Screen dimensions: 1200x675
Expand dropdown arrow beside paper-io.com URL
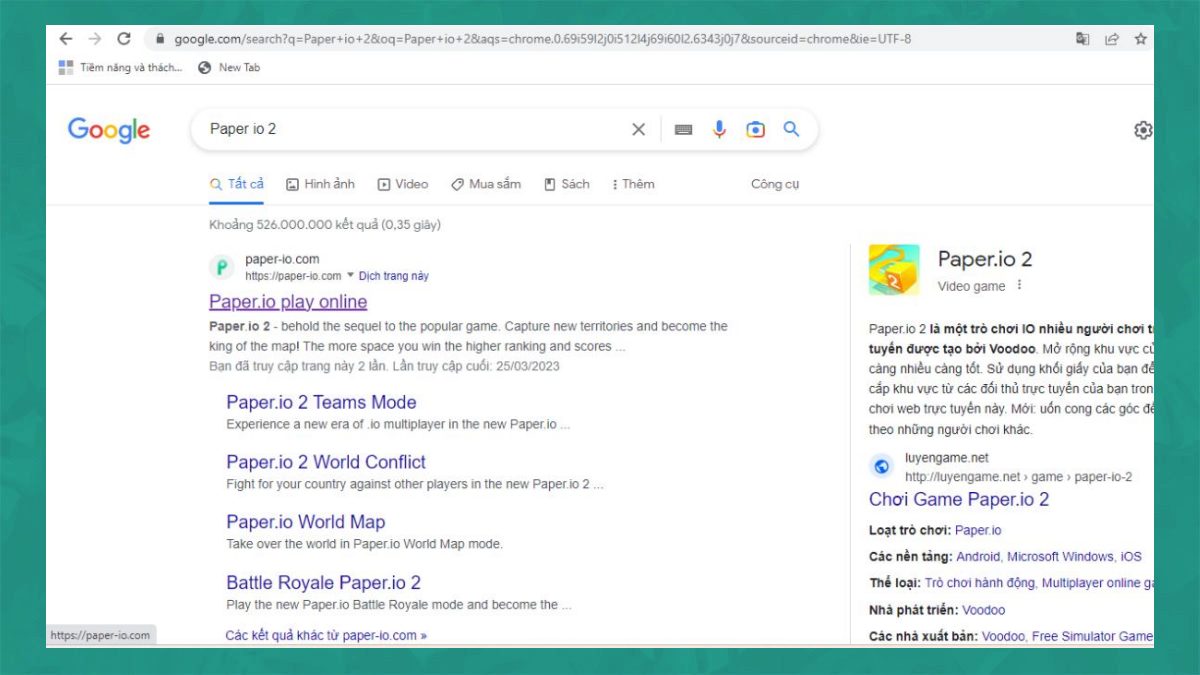[350, 275]
